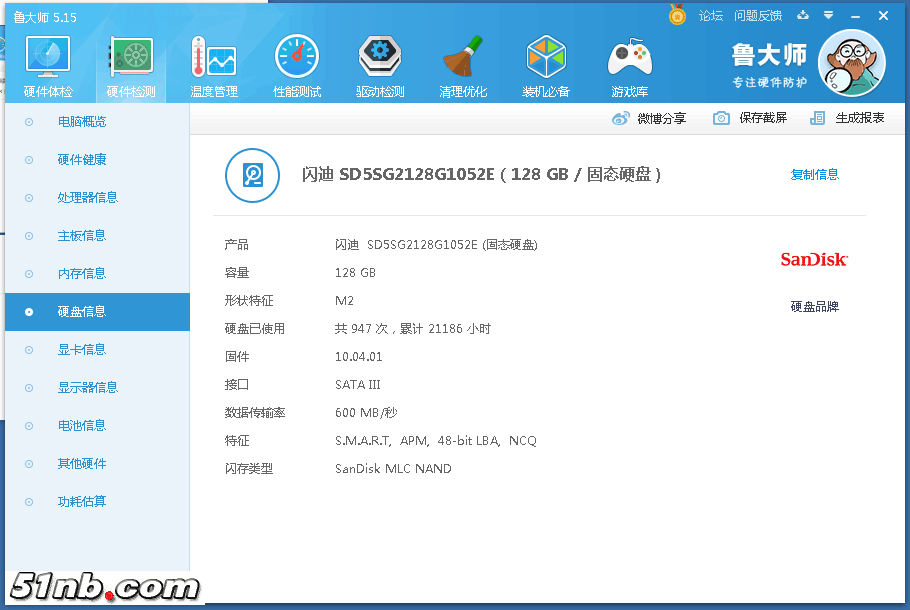Click 生成报表 to generate a report
Image resolution: width=910 pixels, height=610 pixels.
click(x=848, y=118)
